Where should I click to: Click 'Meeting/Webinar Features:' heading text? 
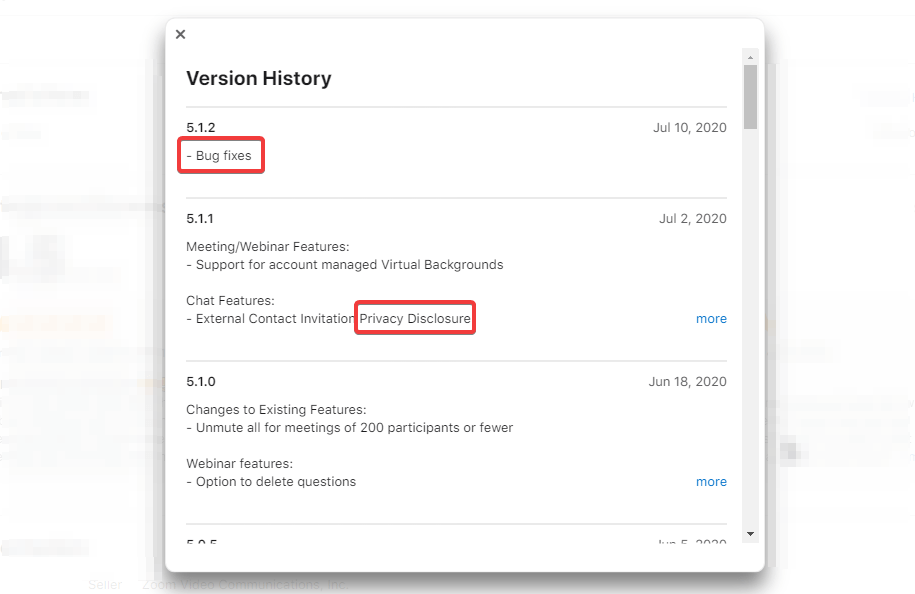(x=268, y=247)
